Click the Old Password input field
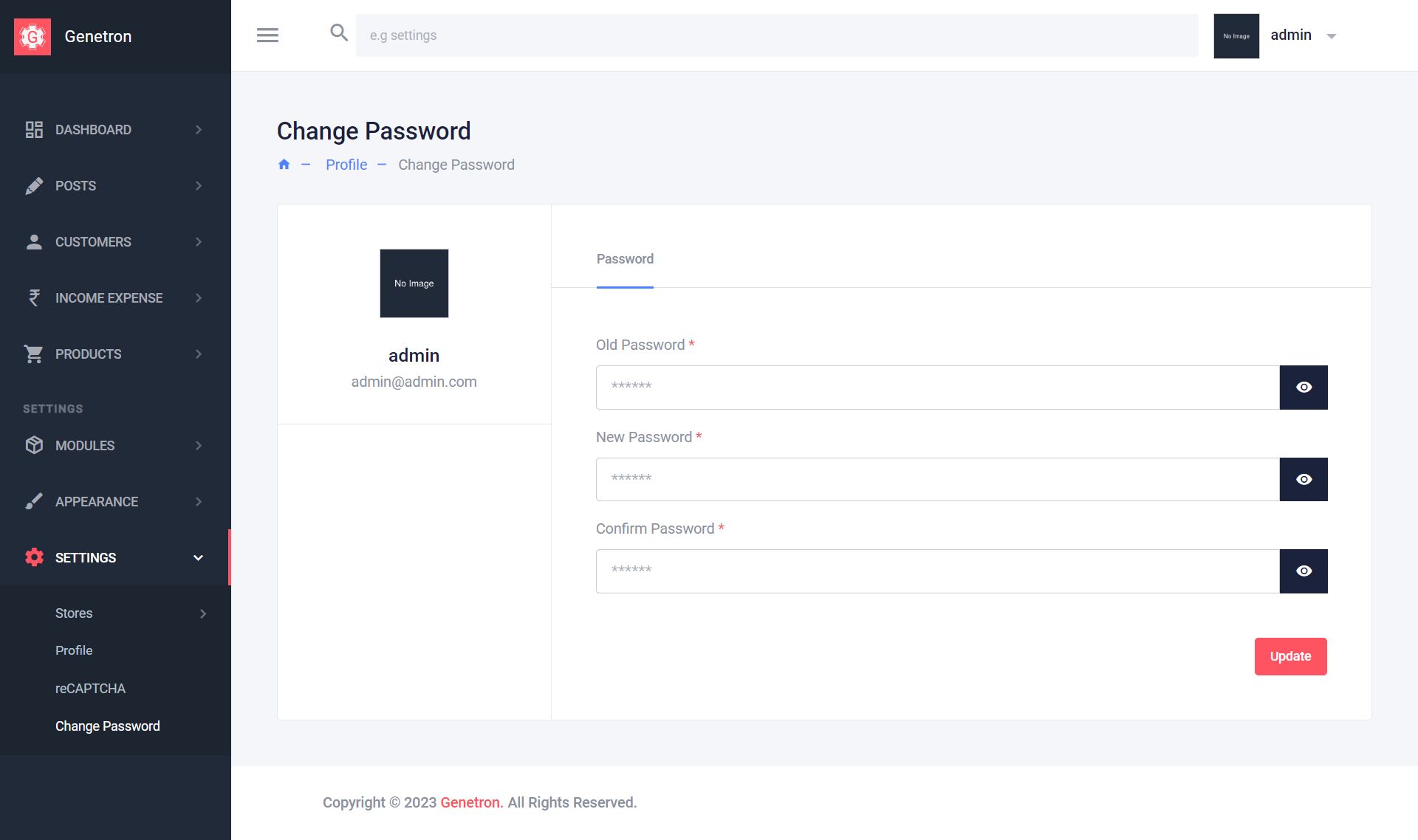1418x840 pixels. click(x=937, y=388)
